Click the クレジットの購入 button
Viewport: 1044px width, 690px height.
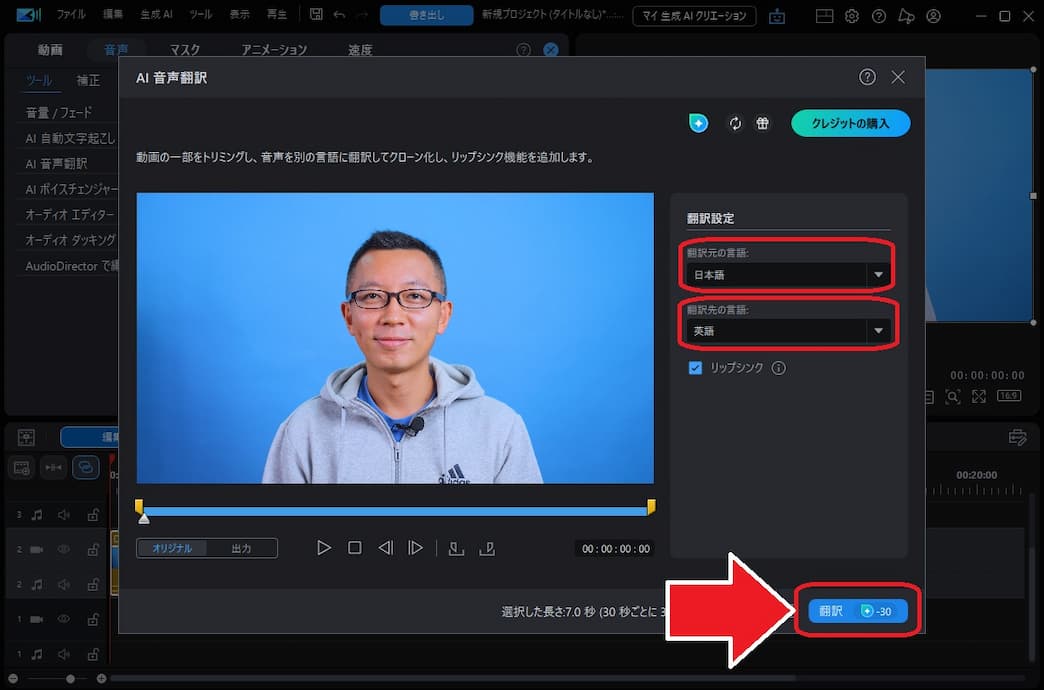click(850, 123)
